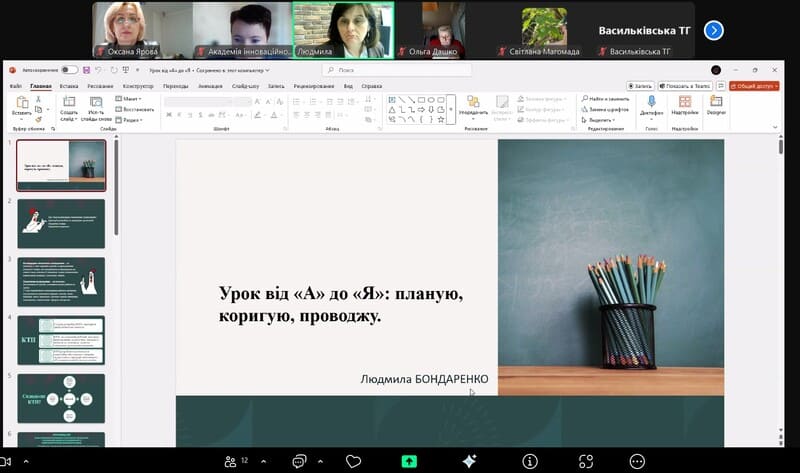The height and width of the screenshot is (473, 800).
Task: Click the Format Painter brush icon
Action: [38, 119]
